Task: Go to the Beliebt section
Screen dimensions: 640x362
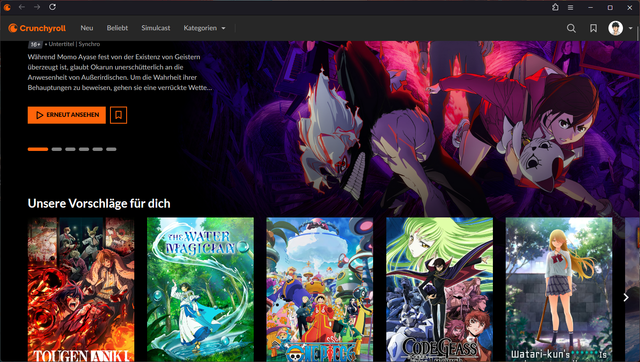Action: point(117,28)
